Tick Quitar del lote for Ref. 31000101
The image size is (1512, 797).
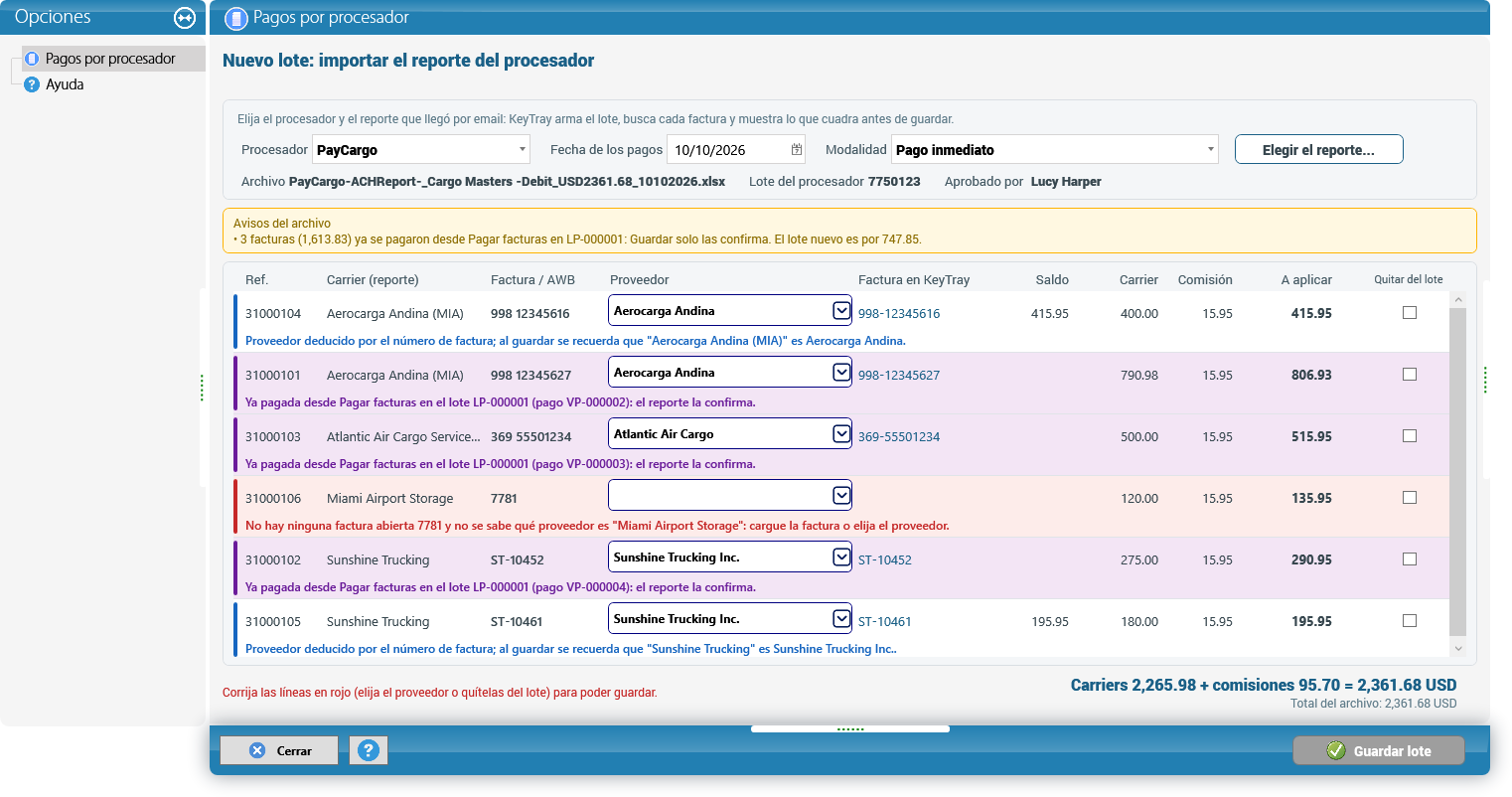point(1410,374)
